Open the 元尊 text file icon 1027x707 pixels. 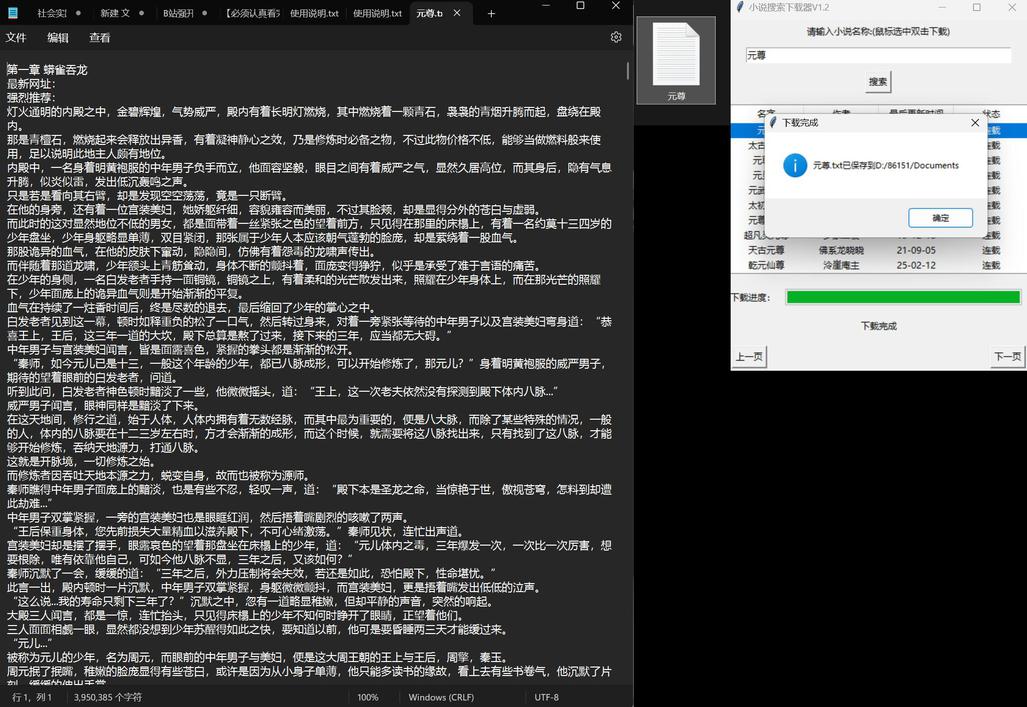[x=676, y=59]
